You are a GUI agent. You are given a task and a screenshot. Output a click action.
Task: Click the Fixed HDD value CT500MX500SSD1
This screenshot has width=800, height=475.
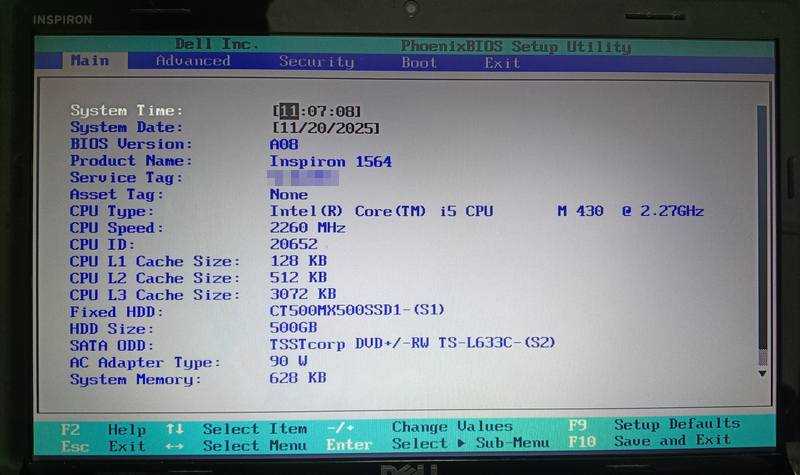coord(357,310)
